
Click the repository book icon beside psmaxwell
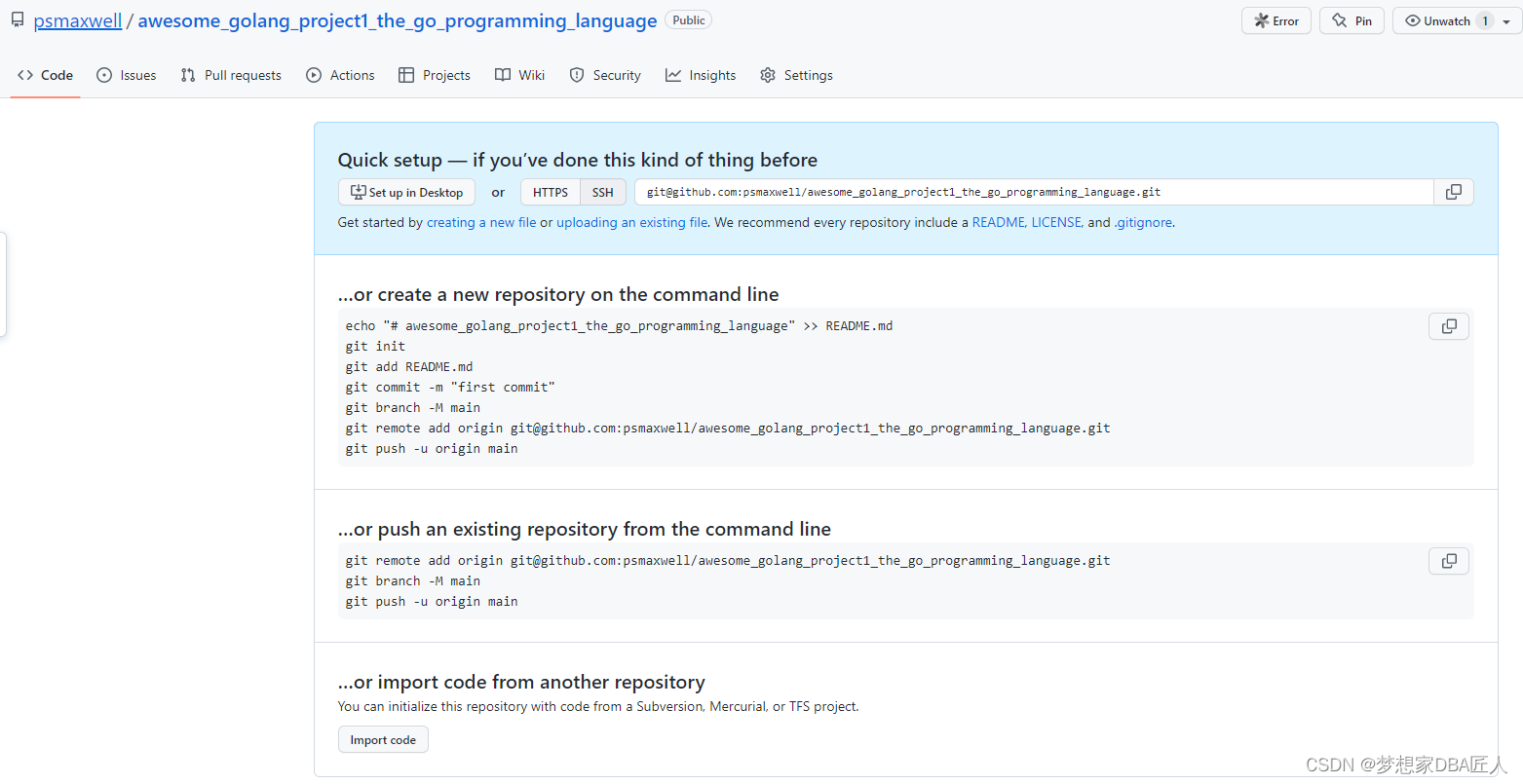pos(16,18)
